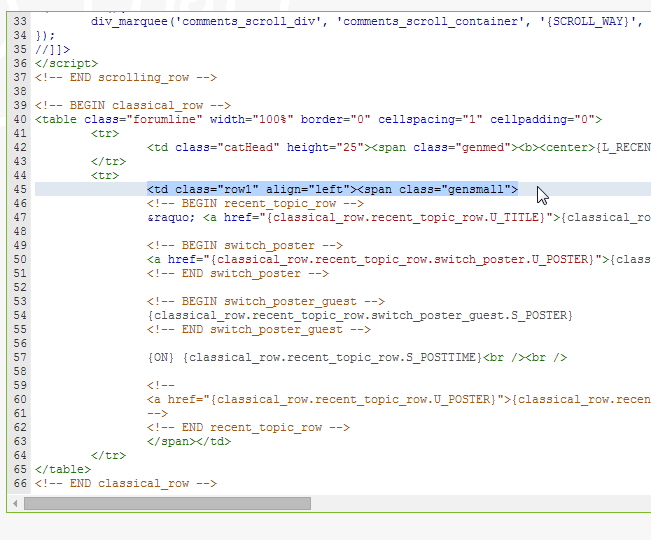The height and width of the screenshot is (540, 651).
Task: Click the td class="catHead" line
Action: click(399, 147)
